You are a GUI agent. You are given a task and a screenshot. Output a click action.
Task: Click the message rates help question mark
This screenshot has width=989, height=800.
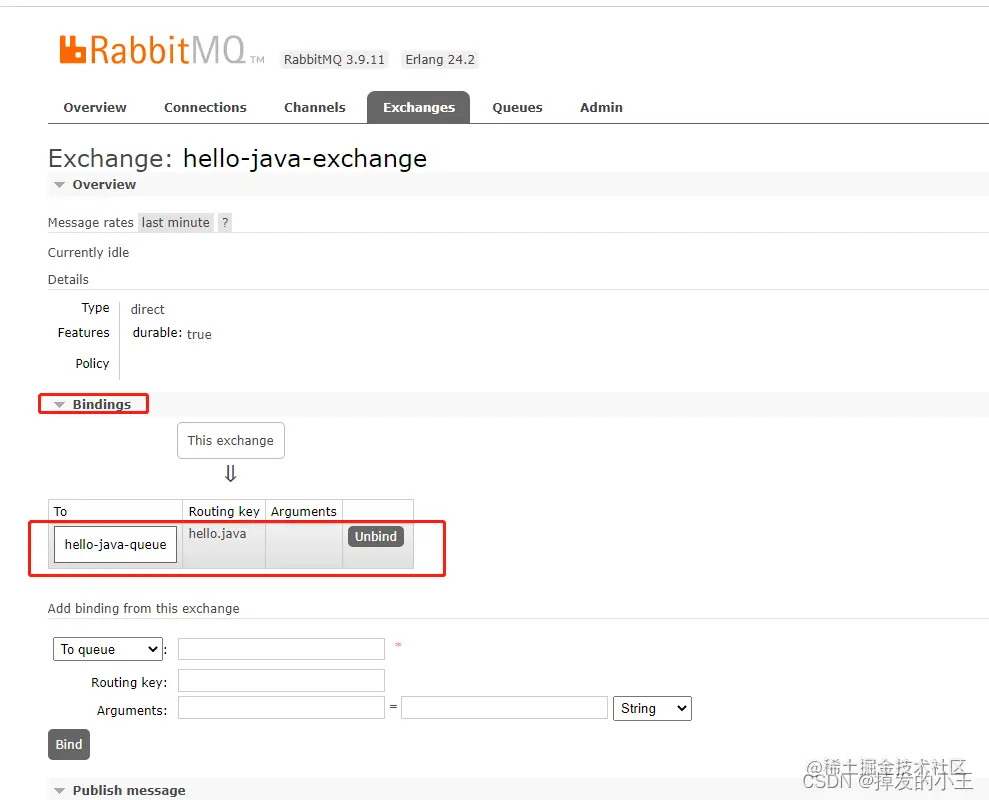(x=225, y=223)
